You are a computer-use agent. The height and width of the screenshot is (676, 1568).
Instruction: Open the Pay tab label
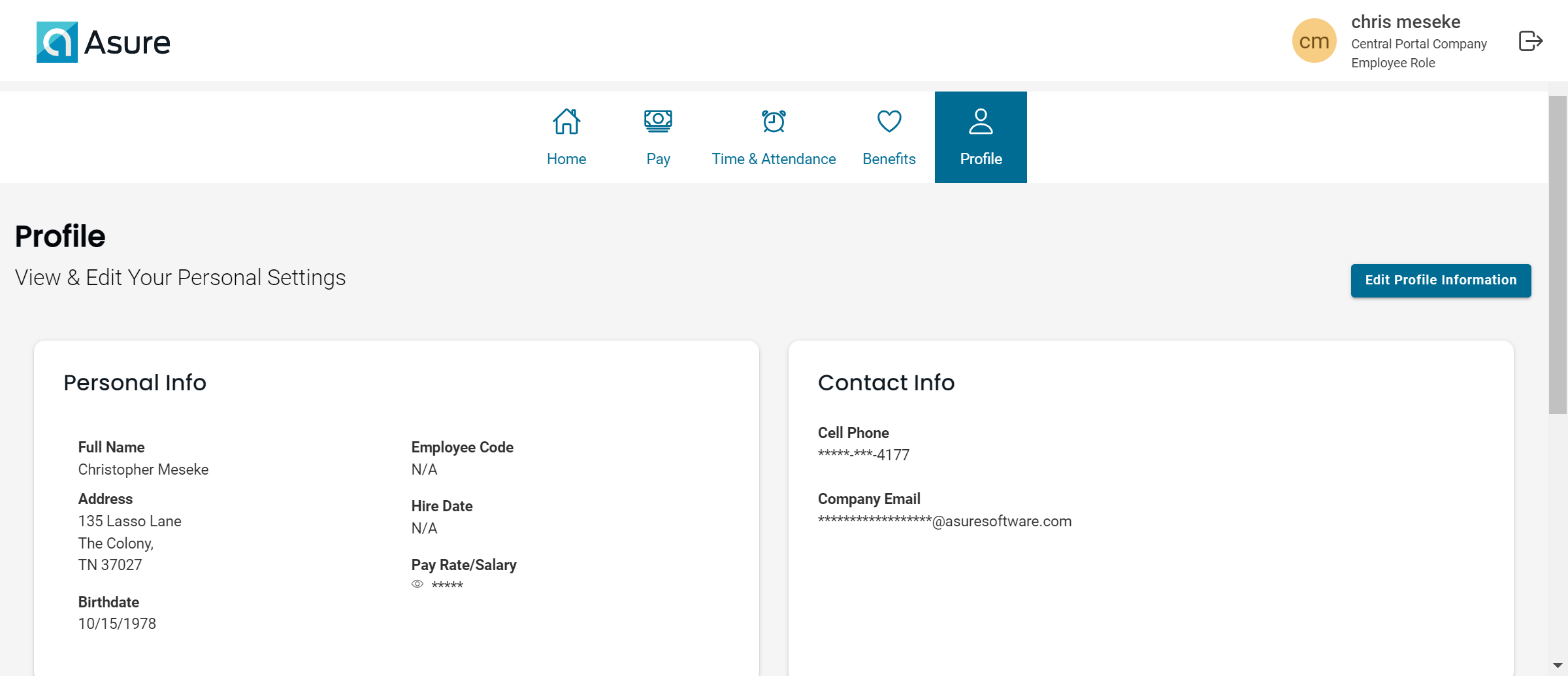(x=658, y=159)
